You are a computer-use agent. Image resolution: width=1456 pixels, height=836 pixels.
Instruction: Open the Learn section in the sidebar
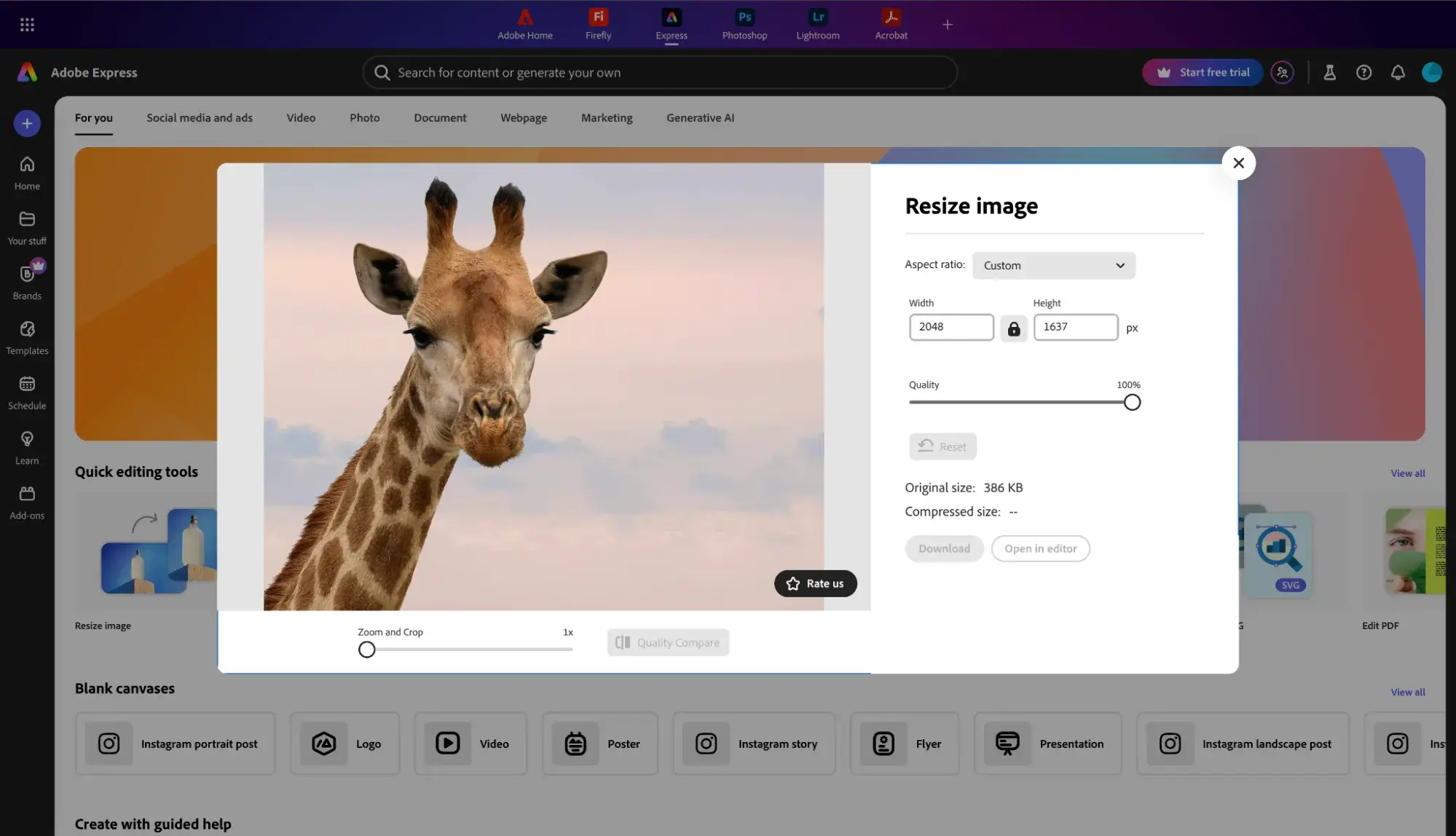click(26, 446)
